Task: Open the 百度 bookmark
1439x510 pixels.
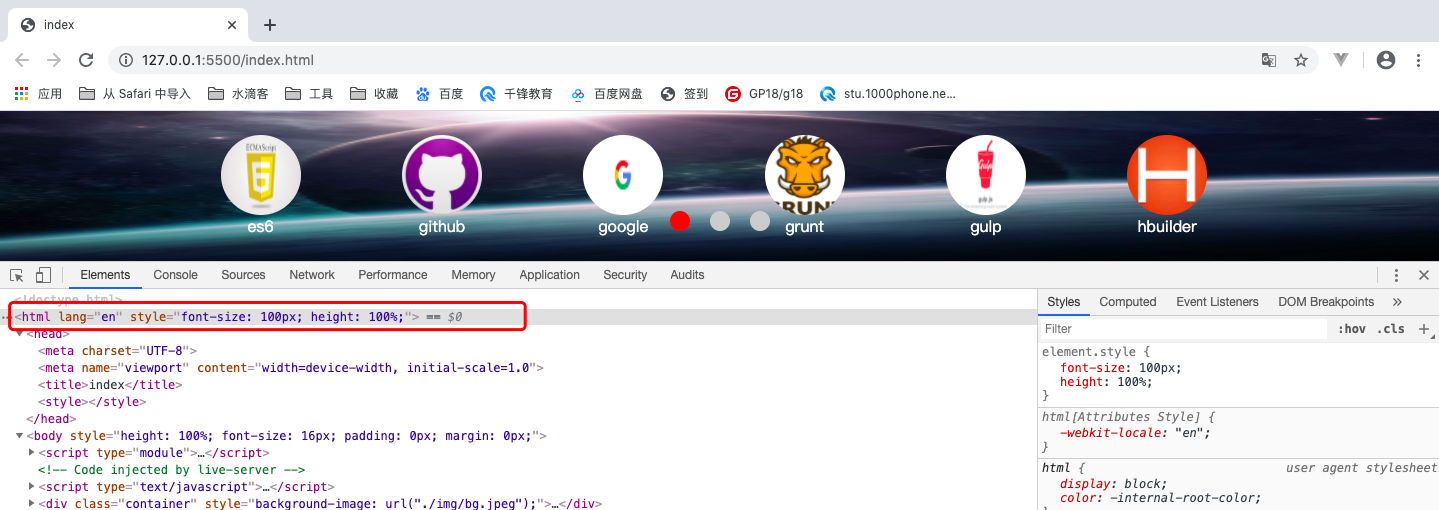Action: pos(439,94)
